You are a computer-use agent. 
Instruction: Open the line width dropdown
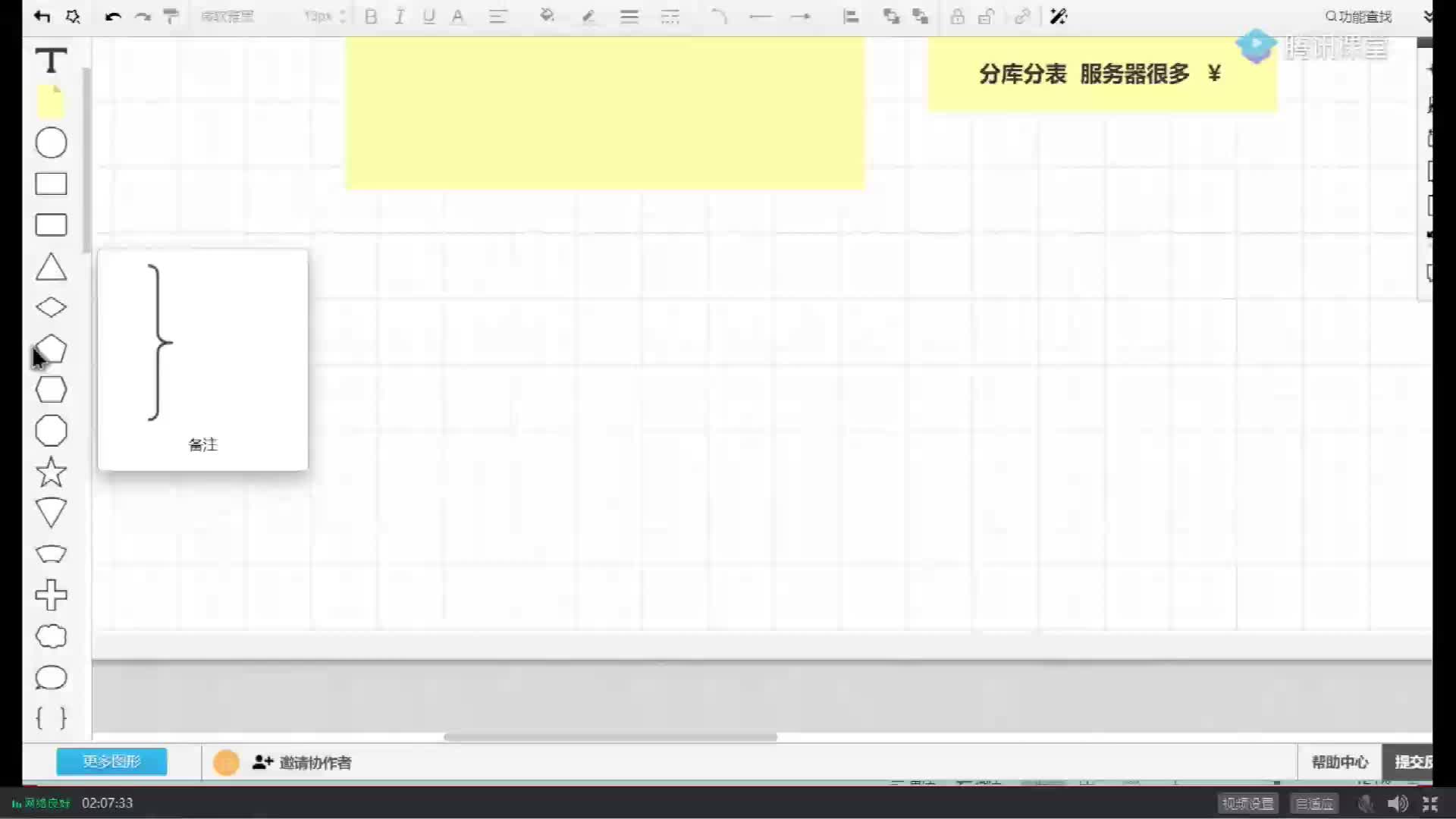(x=629, y=17)
